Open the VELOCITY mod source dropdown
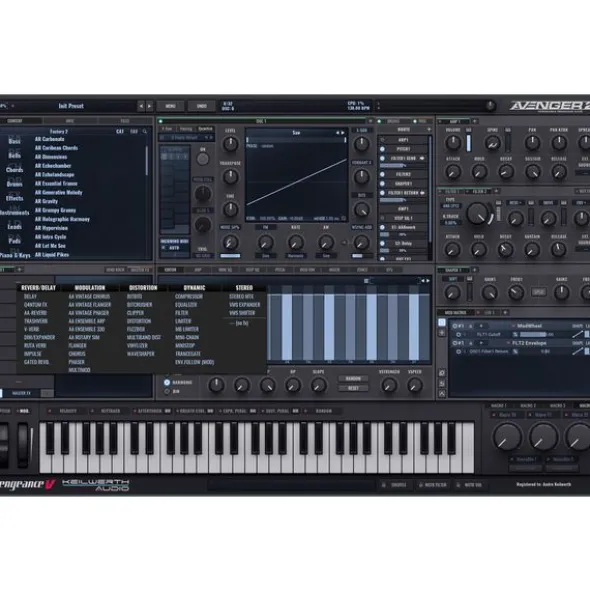The image size is (590, 591). tap(68, 411)
